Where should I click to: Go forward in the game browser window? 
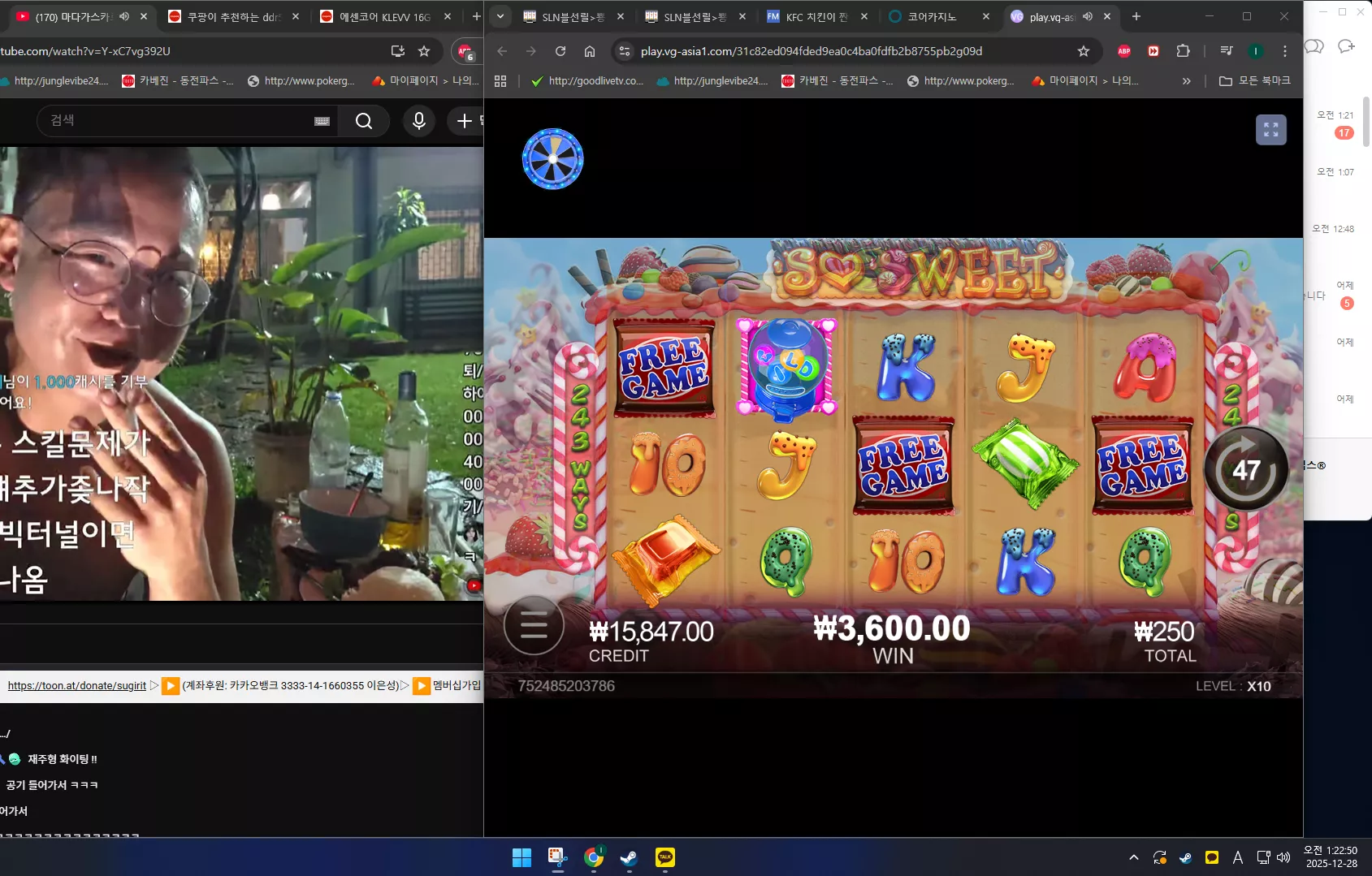531,51
